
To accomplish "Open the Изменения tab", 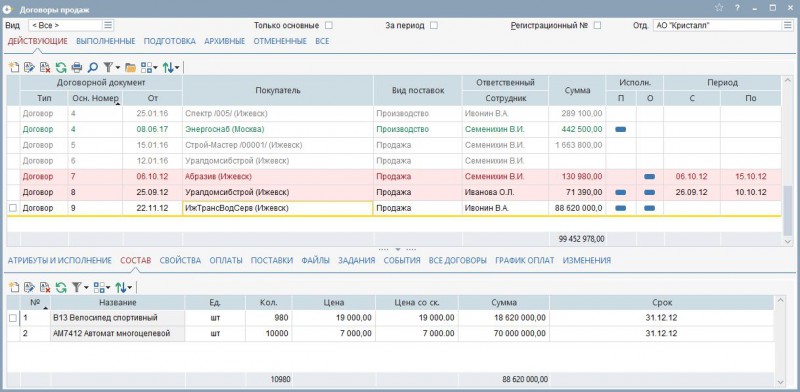I will [x=587, y=260].
